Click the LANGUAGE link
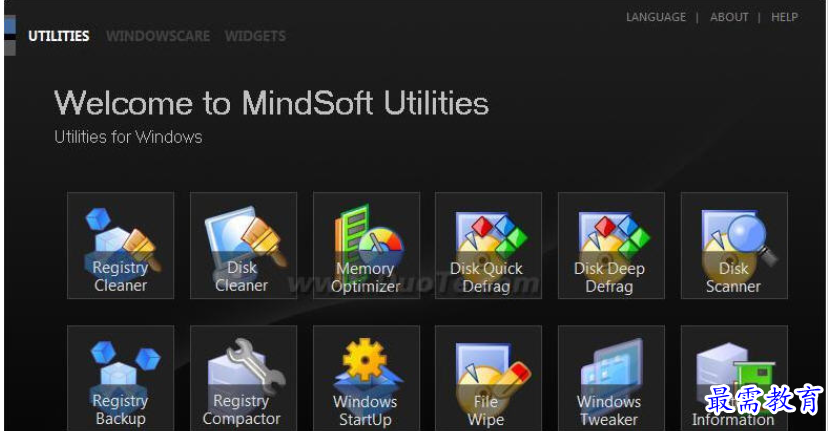Viewport: 829px width, 431px height. pyautogui.click(x=656, y=17)
